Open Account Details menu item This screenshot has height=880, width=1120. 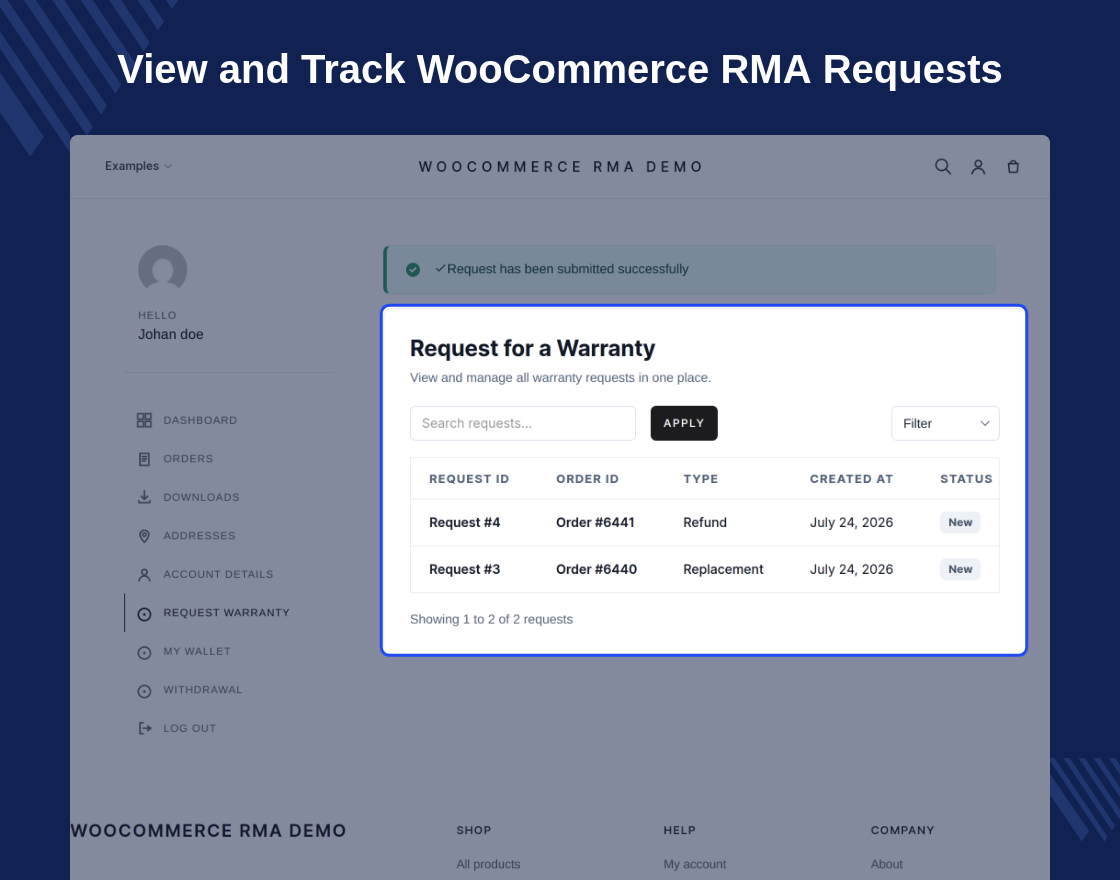219,574
